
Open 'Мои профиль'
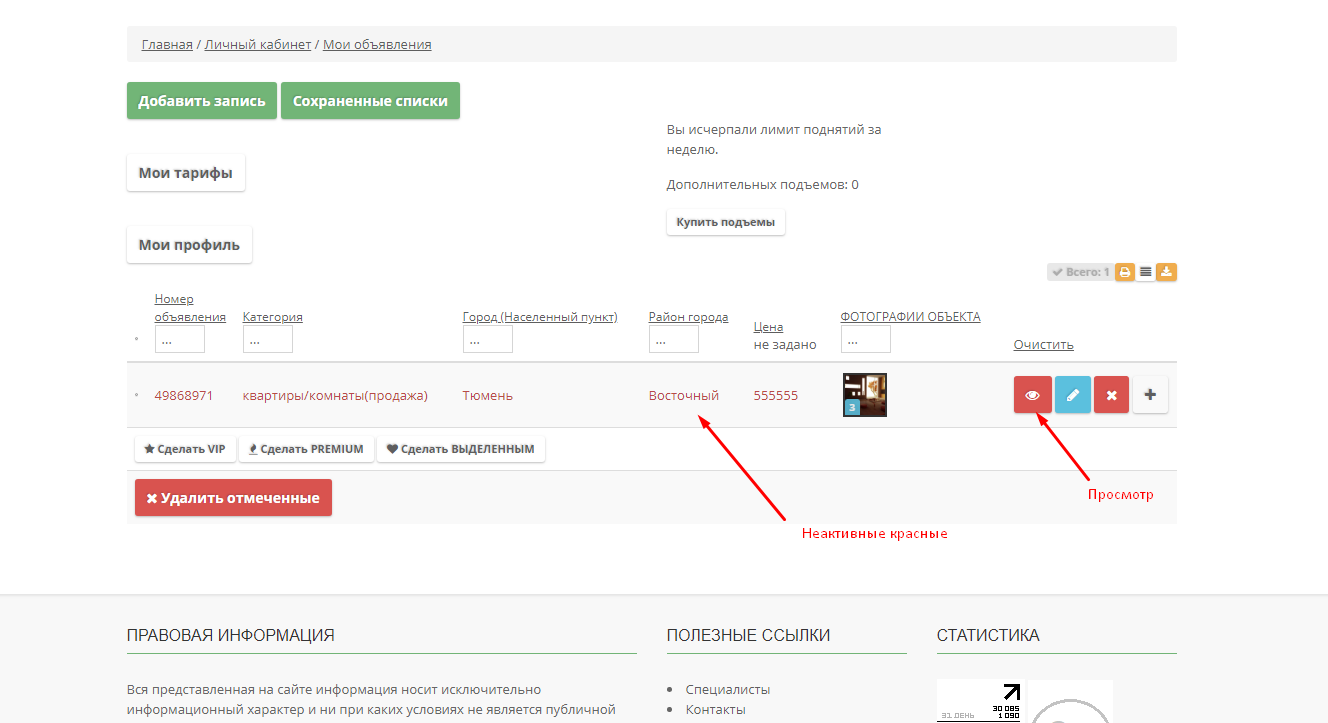(x=189, y=245)
